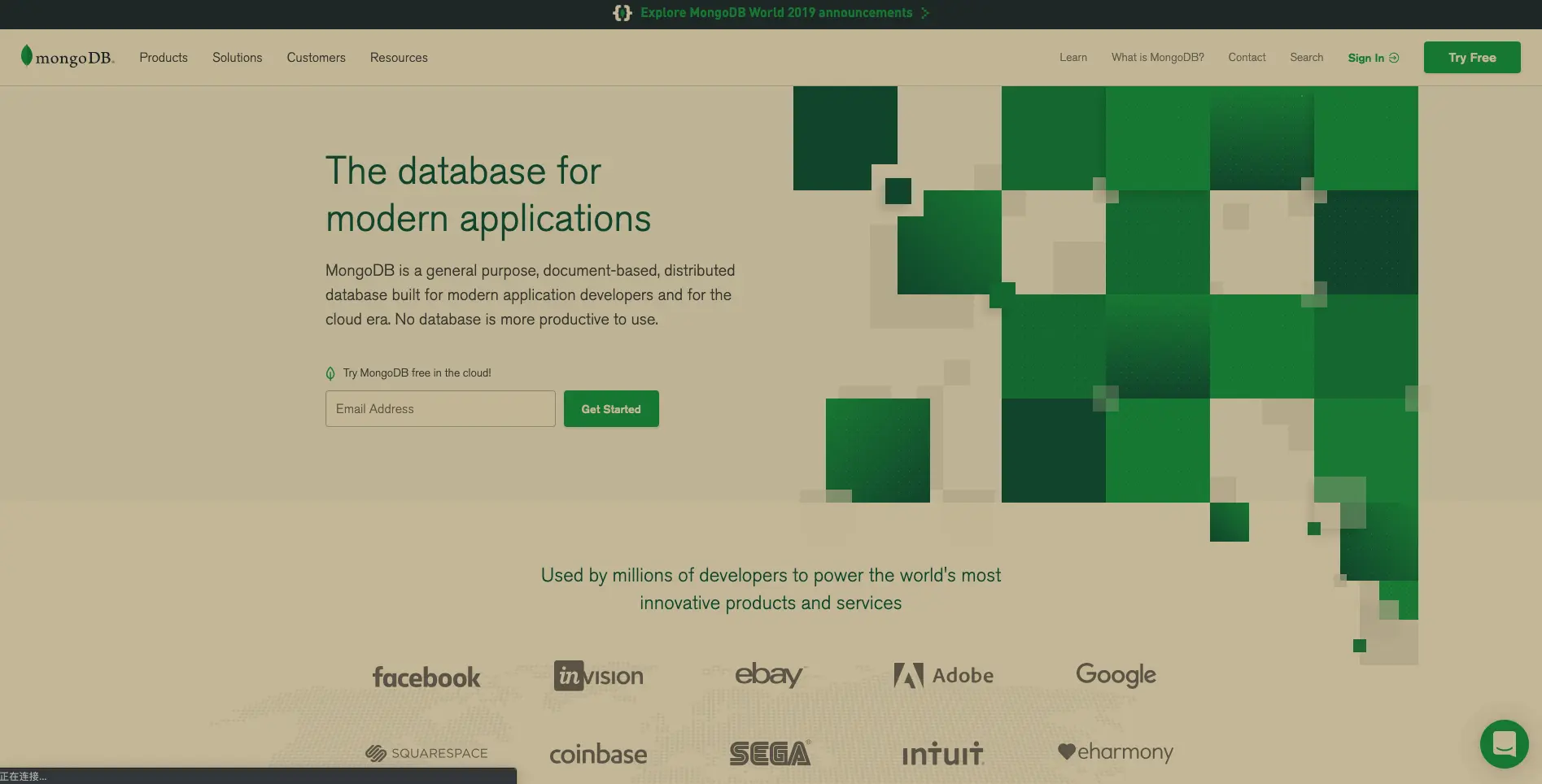The width and height of the screenshot is (1542, 784).
Task: Click the curly braces announcement icon
Action: (622, 13)
